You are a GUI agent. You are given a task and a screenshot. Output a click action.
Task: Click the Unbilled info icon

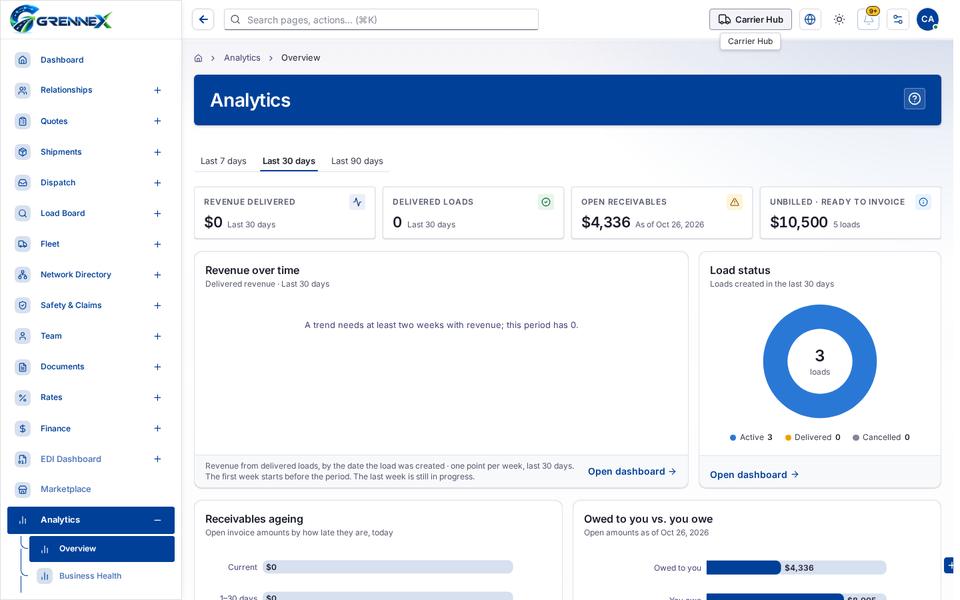click(x=923, y=202)
